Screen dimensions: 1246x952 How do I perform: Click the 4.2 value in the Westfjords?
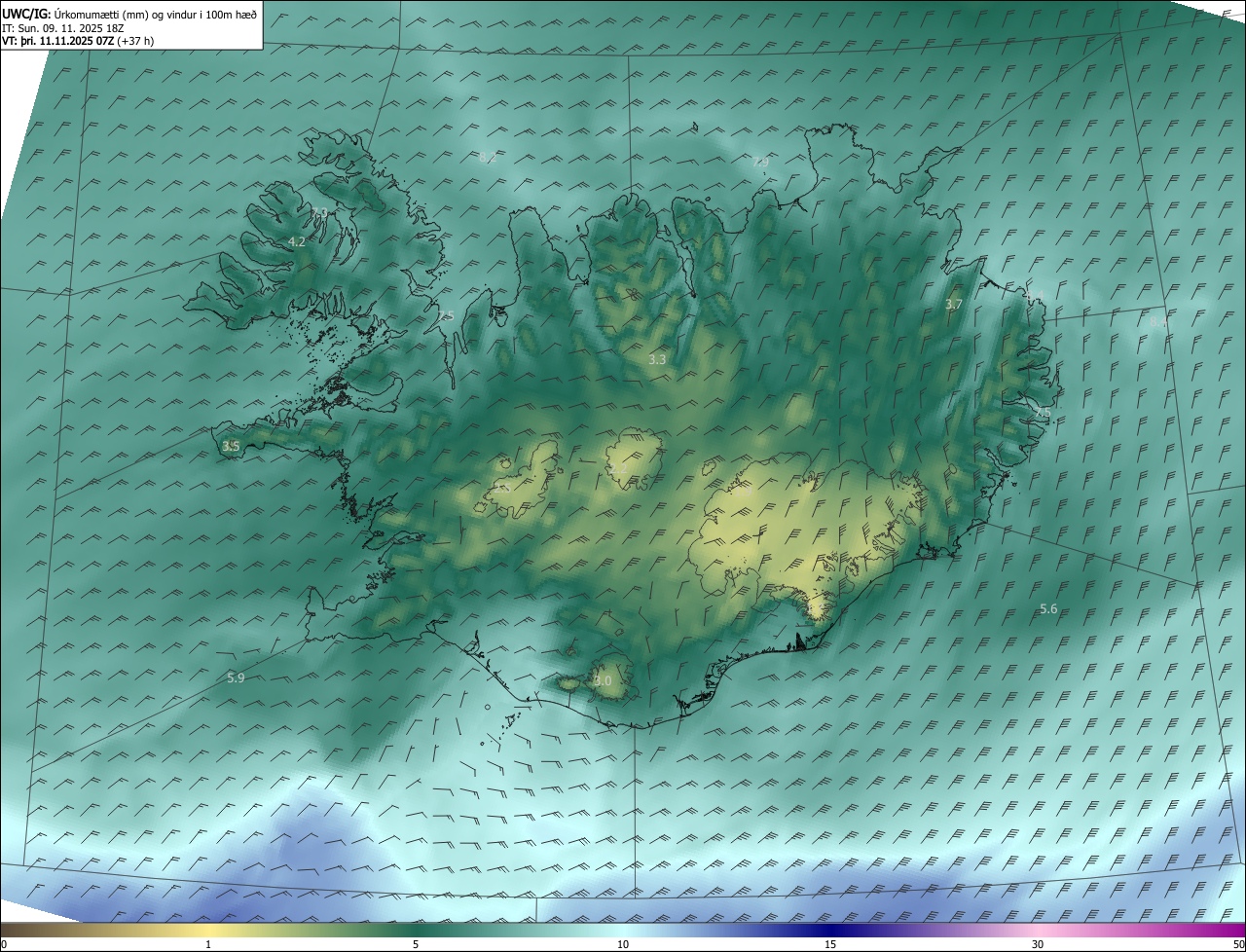pyautogui.click(x=297, y=241)
